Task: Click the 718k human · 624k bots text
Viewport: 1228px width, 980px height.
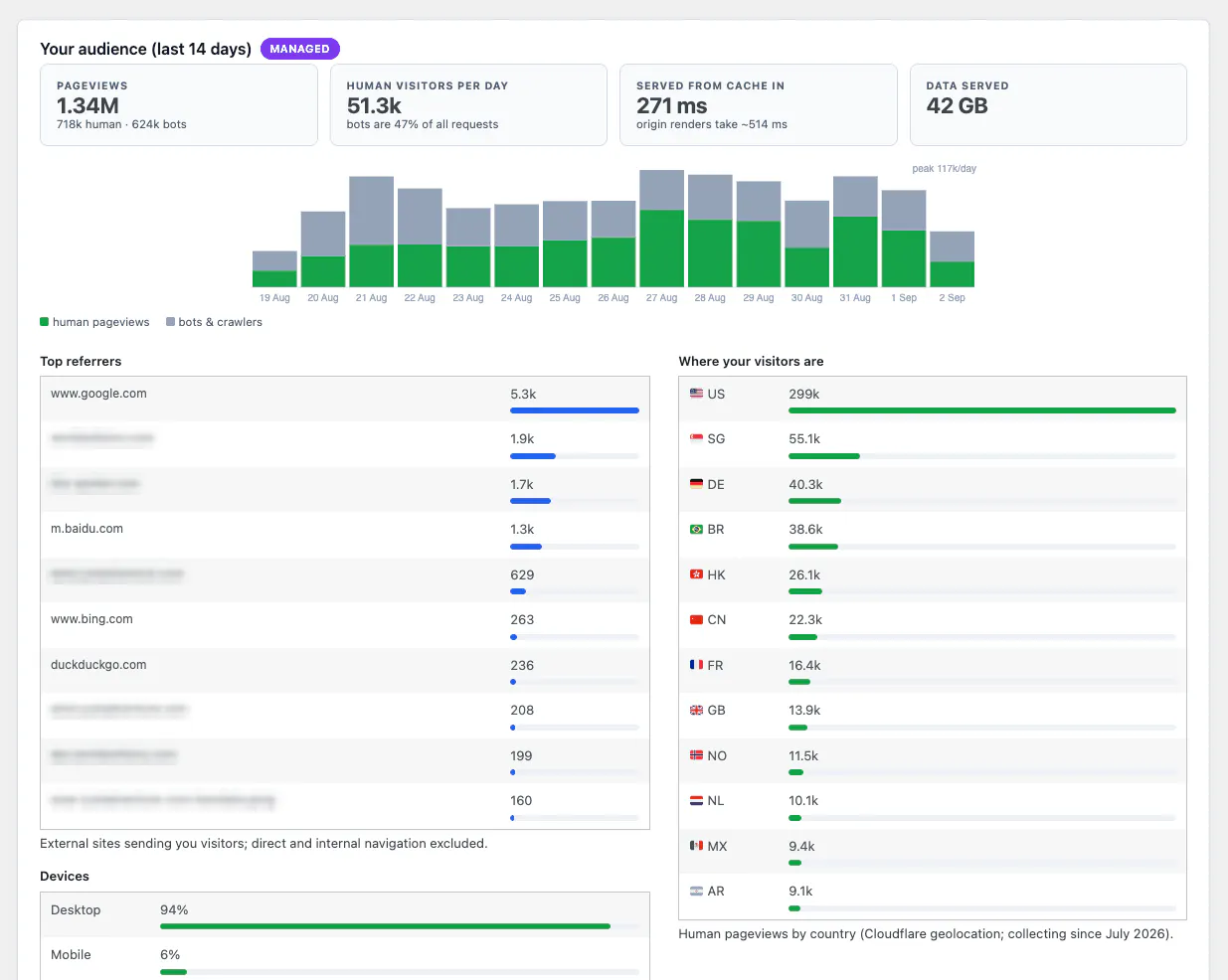Action: pyautogui.click(x=121, y=124)
